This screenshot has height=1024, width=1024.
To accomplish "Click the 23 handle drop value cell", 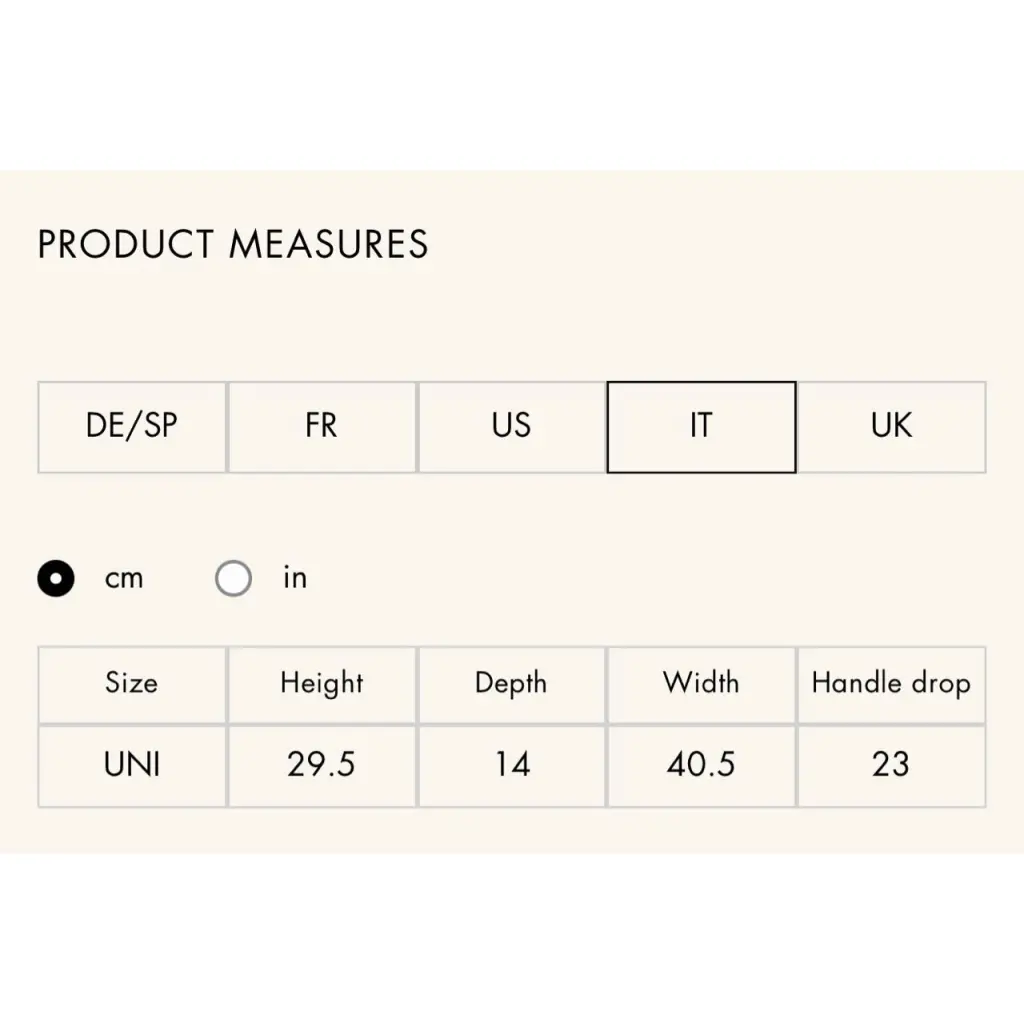I will coord(891,765).
